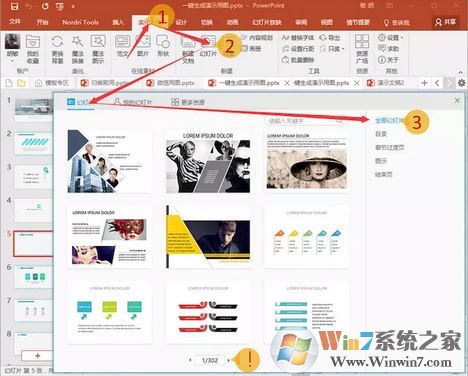The image size is (468, 376).
Task: Select the 更多资源 tab in the dialog
Action: pos(187,102)
